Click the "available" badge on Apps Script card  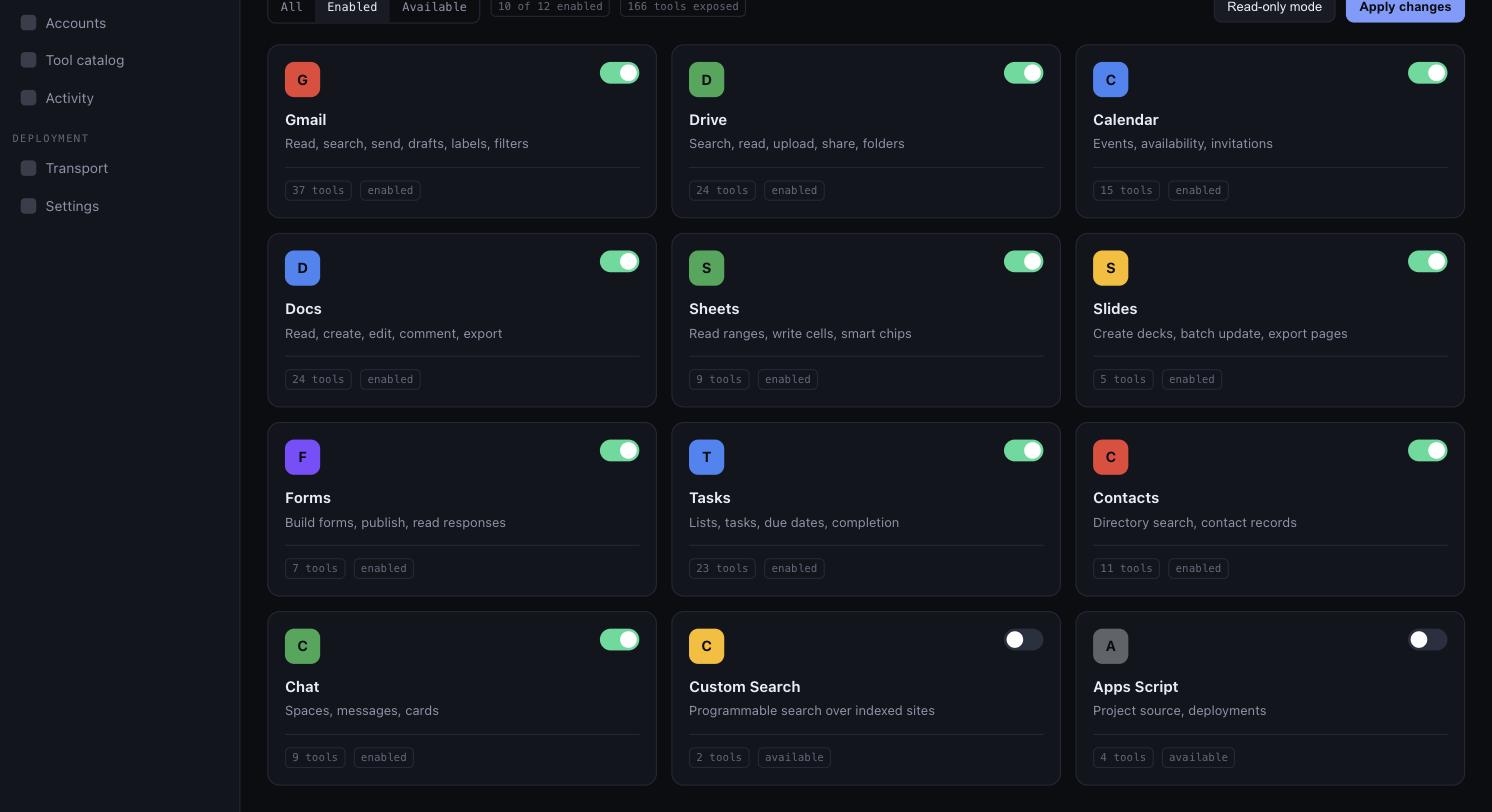click(1198, 757)
